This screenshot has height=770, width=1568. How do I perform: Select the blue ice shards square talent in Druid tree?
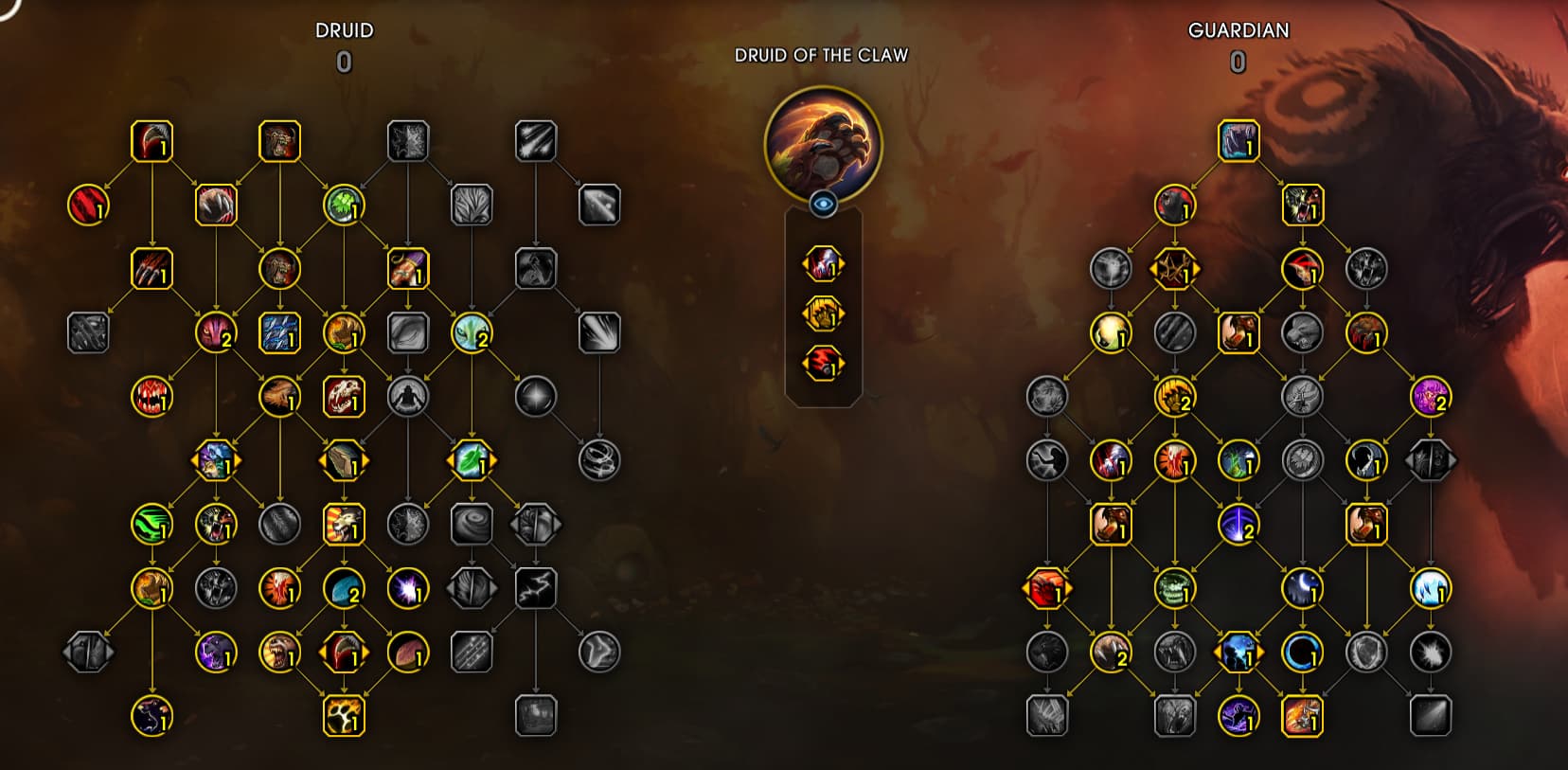click(279, 333)
